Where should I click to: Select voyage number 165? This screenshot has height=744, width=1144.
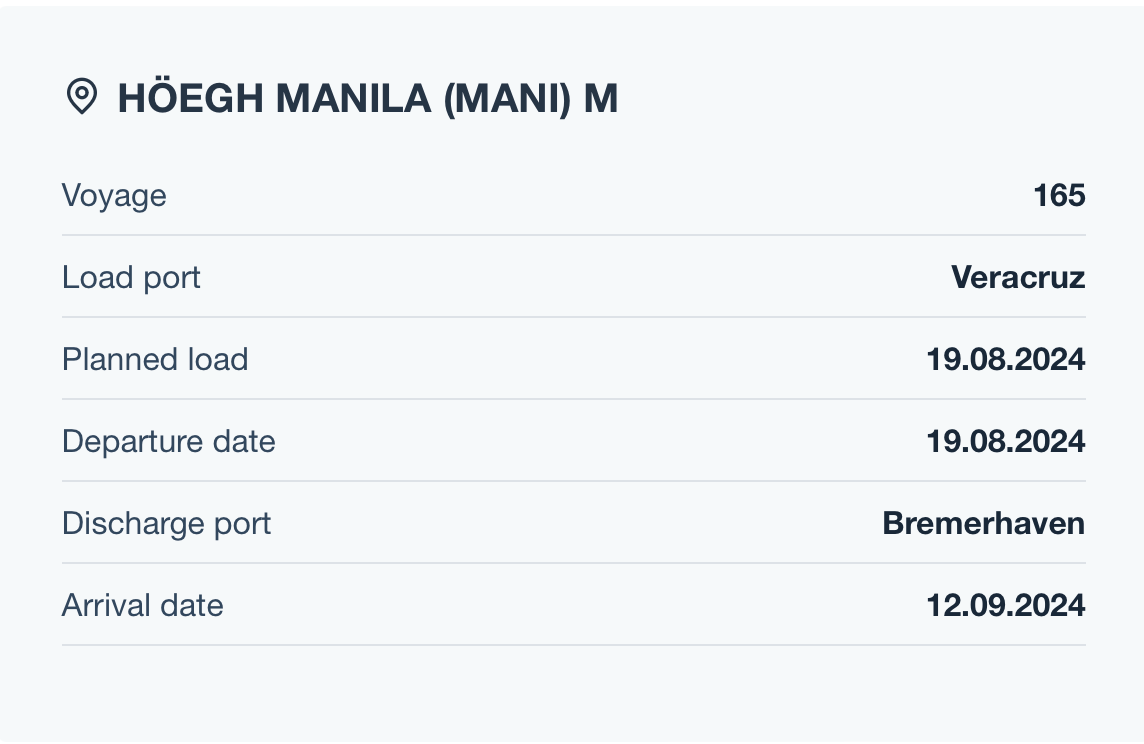click(1059, 195)
